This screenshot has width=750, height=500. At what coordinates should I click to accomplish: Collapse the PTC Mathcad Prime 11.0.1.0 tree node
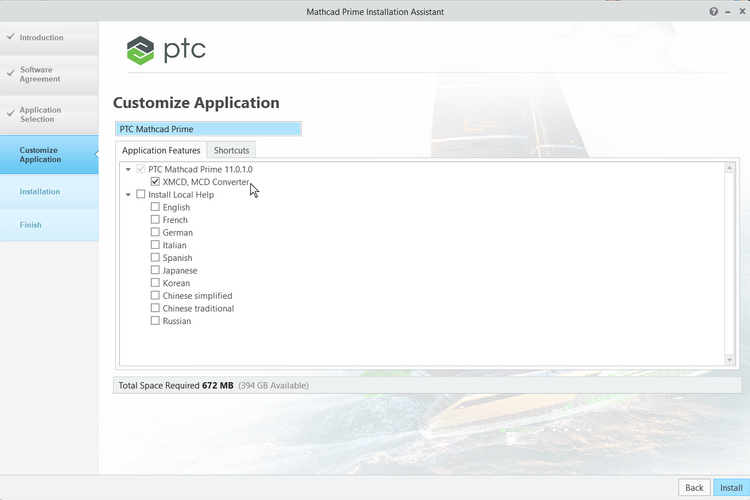(128, 170)
